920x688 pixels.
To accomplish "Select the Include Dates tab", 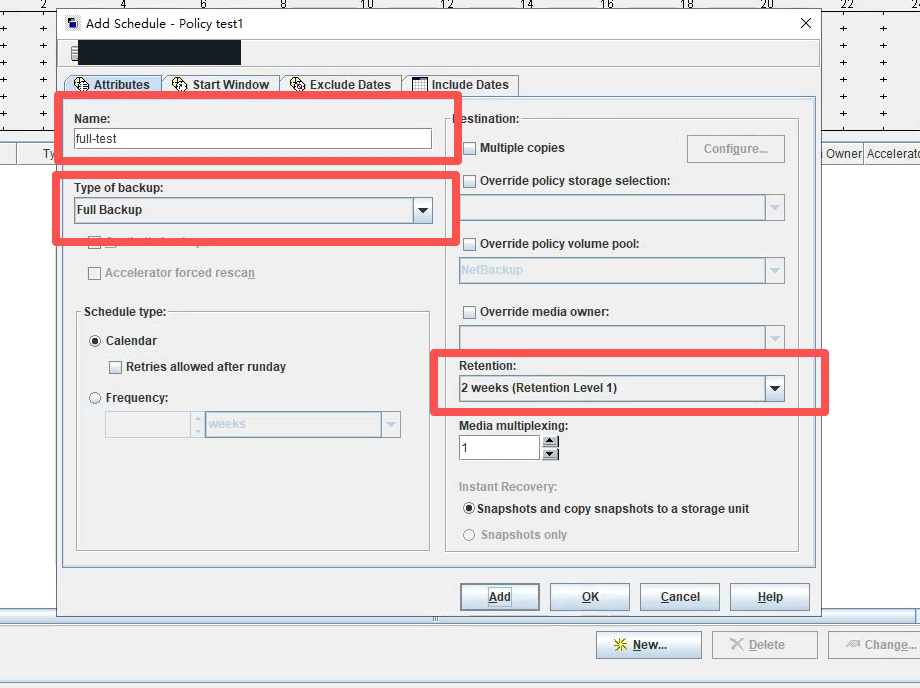I will 461,84.
